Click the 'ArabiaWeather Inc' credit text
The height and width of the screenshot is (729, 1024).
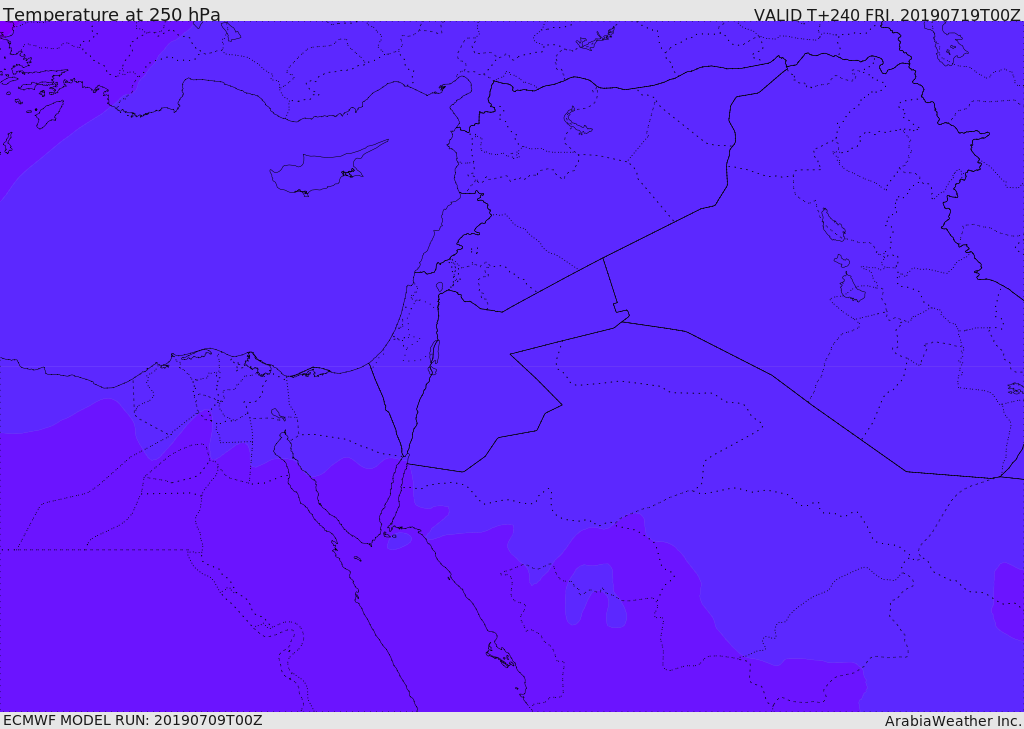point(953,721)
